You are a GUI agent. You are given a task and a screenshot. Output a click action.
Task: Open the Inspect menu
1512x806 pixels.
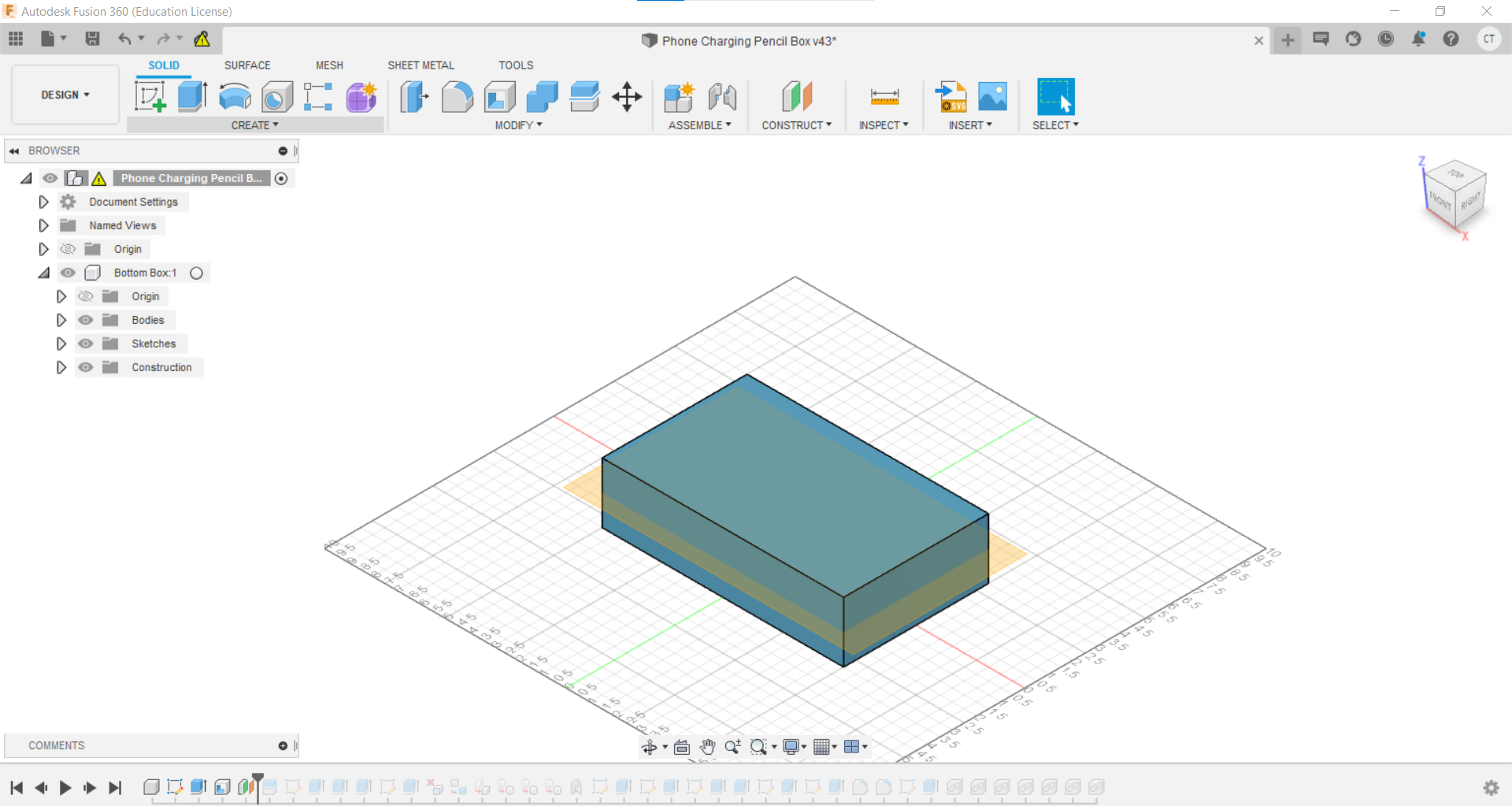[x=884, y=125]
